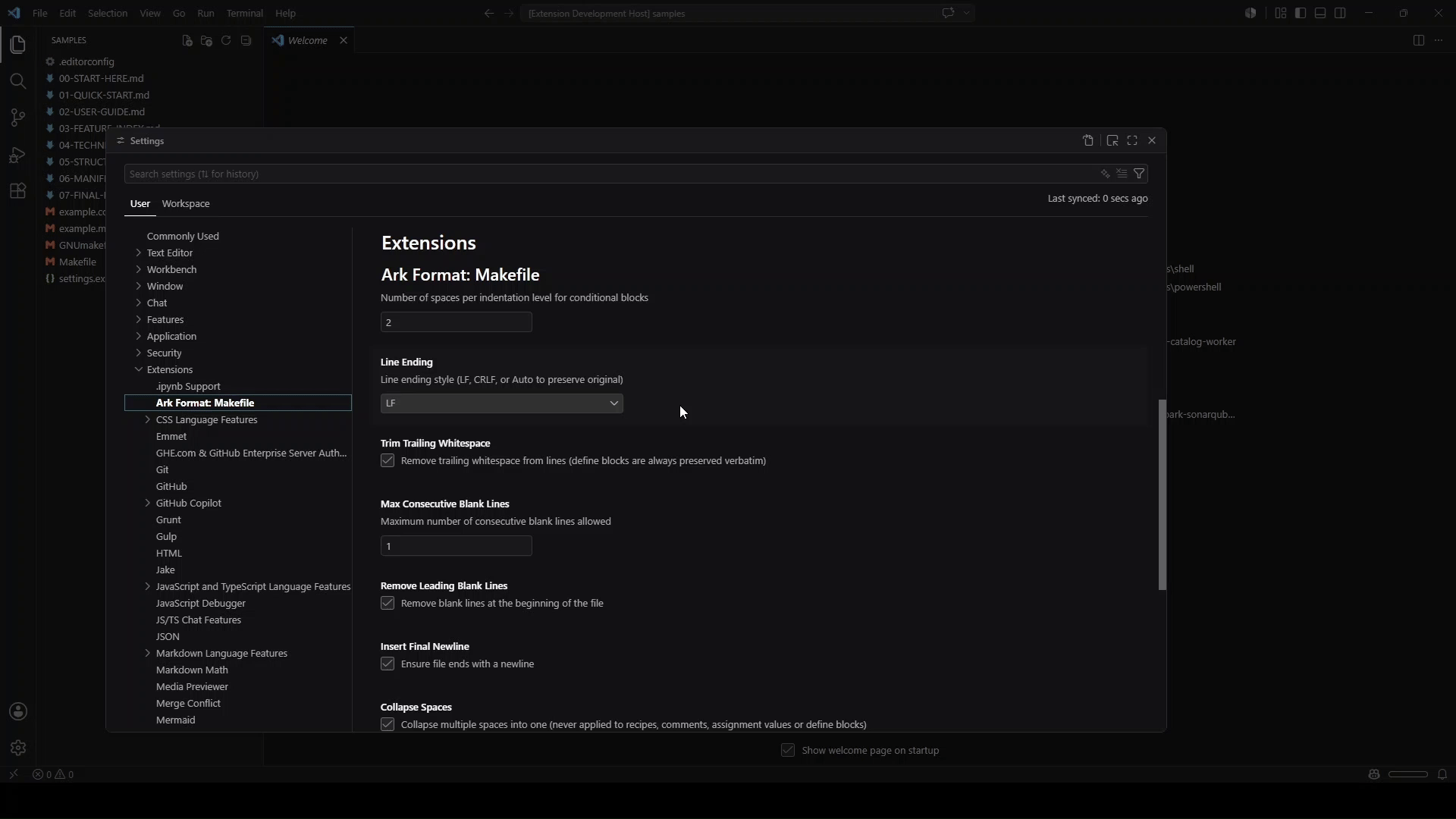The height and width of the screenshot is (819, 1456).
Task: Open Makefile in Explorer
Action: pyautogui.click(x=77, y=262)
